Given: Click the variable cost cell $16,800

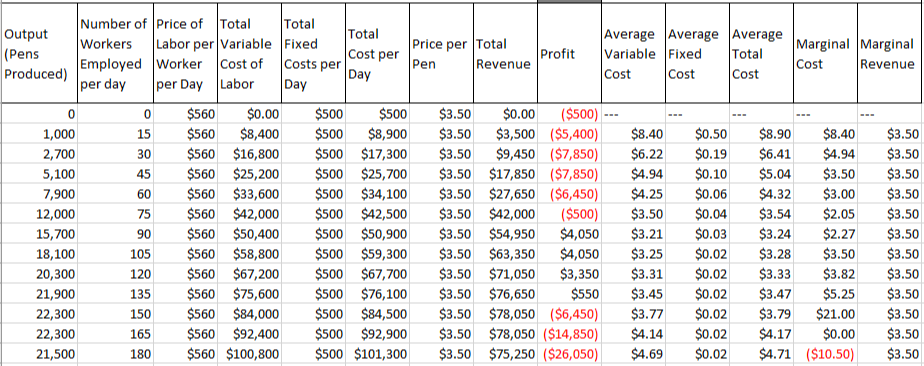Looking at the screenshot, I should [249, 154].
